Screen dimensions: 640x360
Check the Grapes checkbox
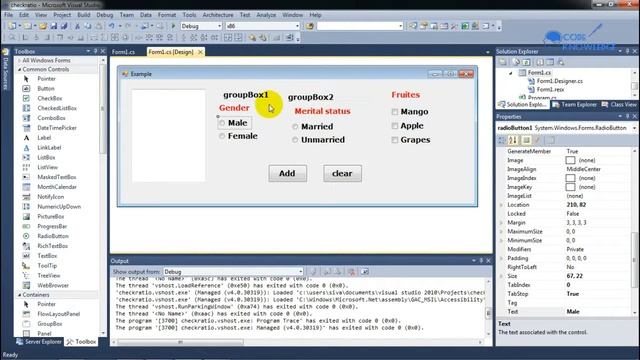click(411, 140)
